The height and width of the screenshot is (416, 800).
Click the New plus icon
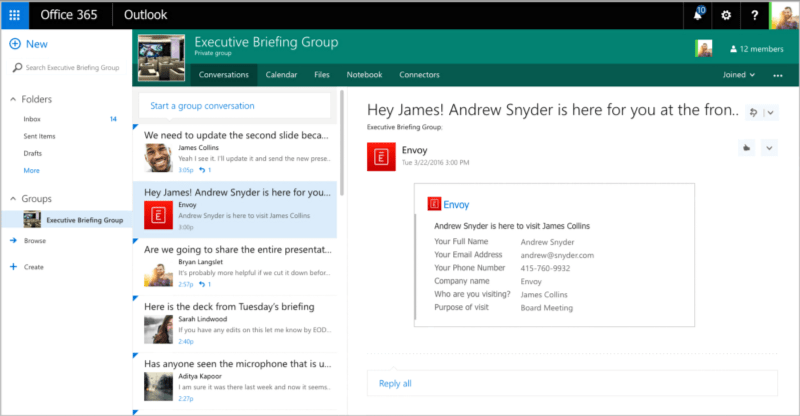(15, 44)
